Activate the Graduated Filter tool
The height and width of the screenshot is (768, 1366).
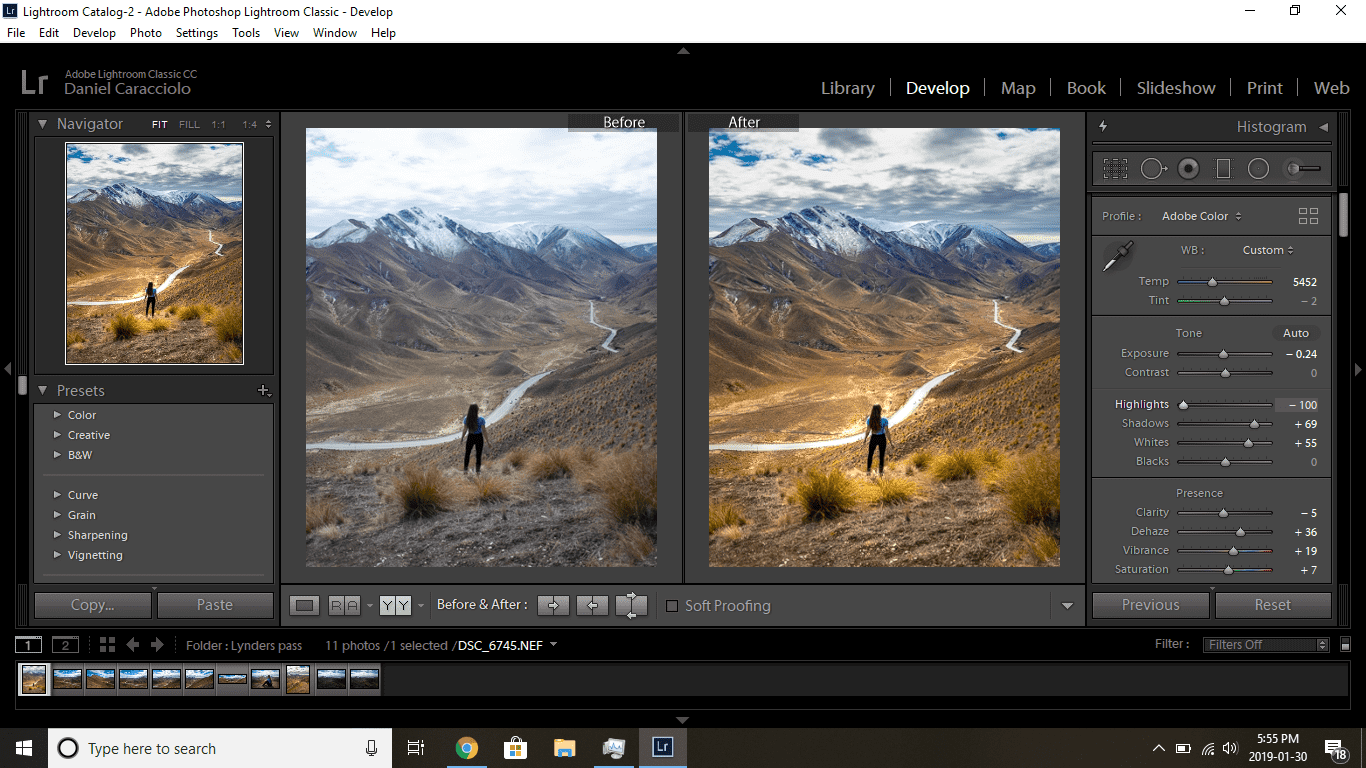coord(1223,168)
